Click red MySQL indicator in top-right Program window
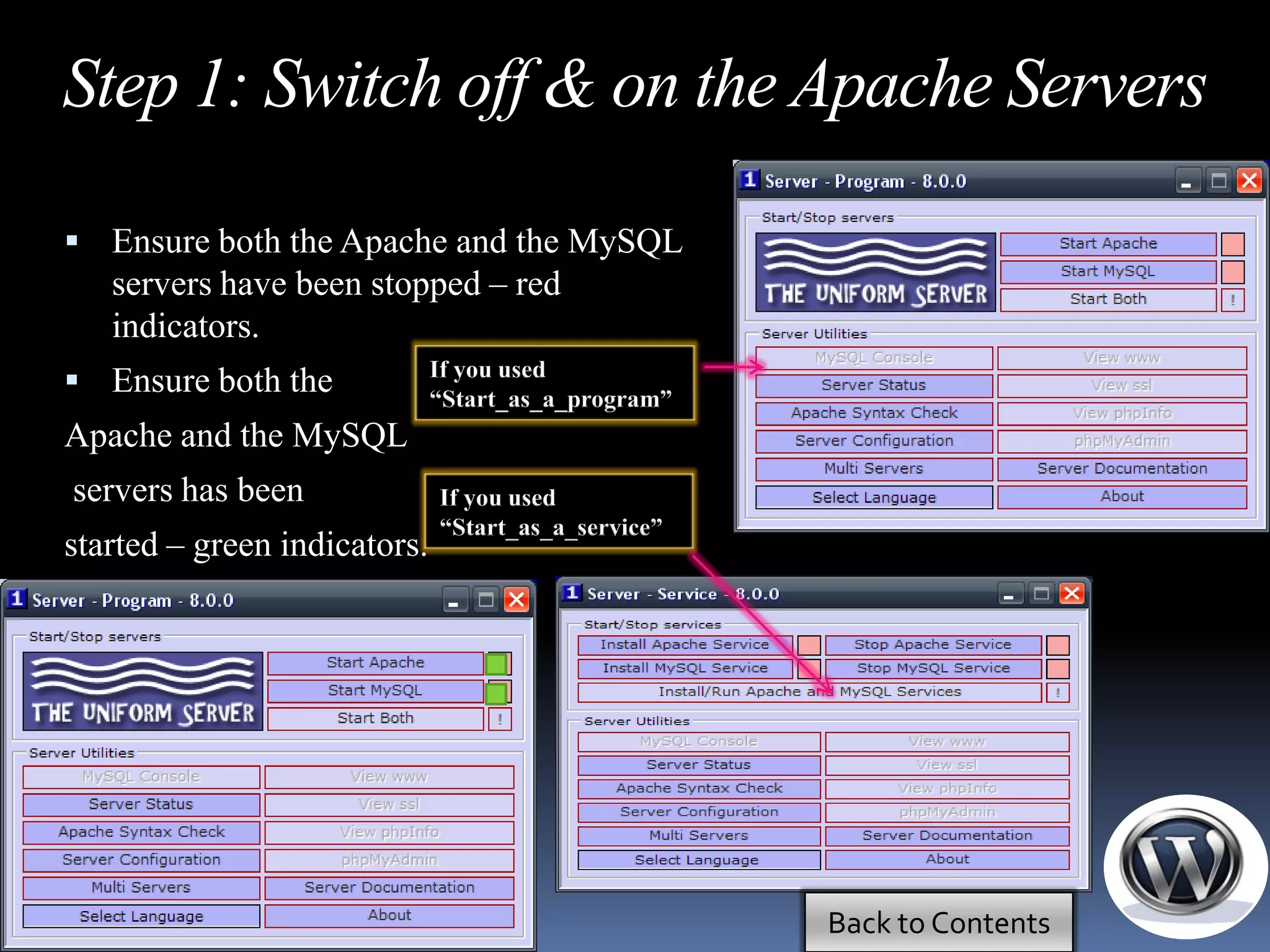The height and width of the screenshot is (952, 1270). 1233,272
